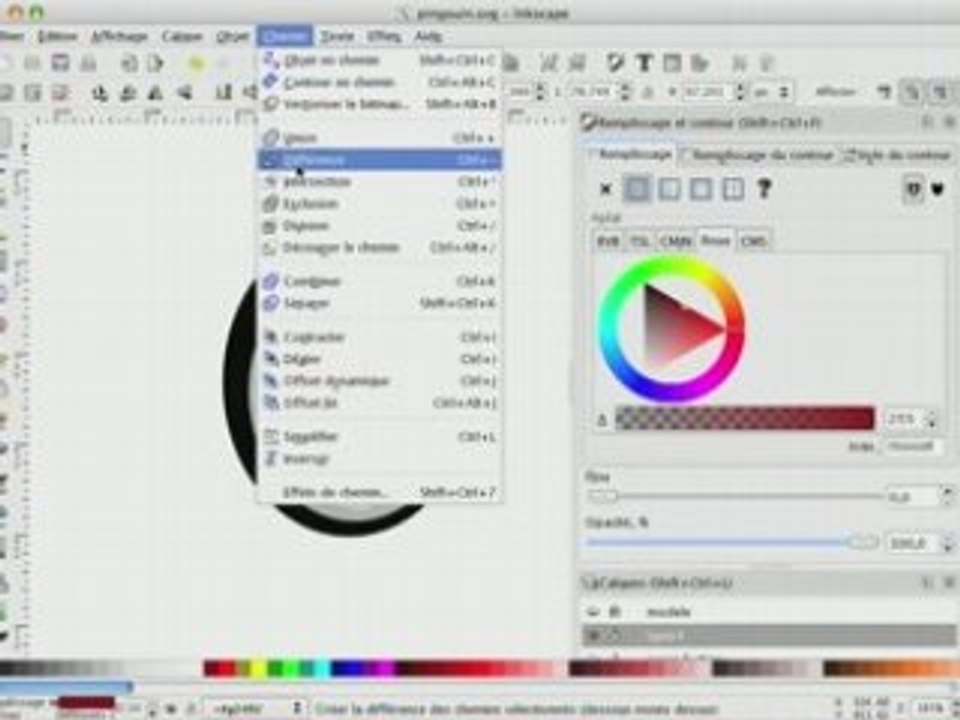The width and height of the screenshot is (960, 720).
Task: Select the TSL color mode tab
Action: 639,241
